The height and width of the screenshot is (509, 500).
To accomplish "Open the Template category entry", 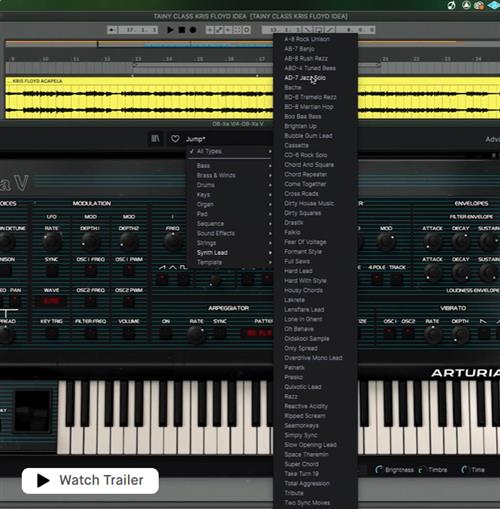I will 230,262.
